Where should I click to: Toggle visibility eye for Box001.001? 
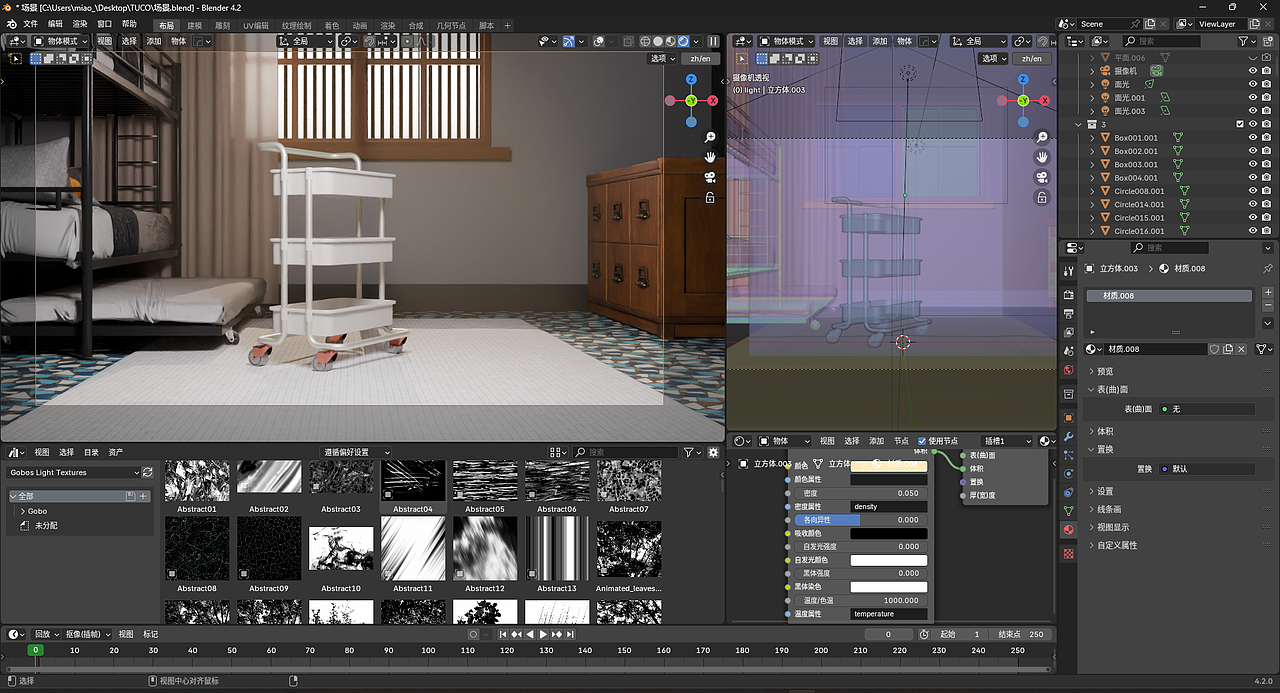pyautogui.click(x=1252, y=137)
